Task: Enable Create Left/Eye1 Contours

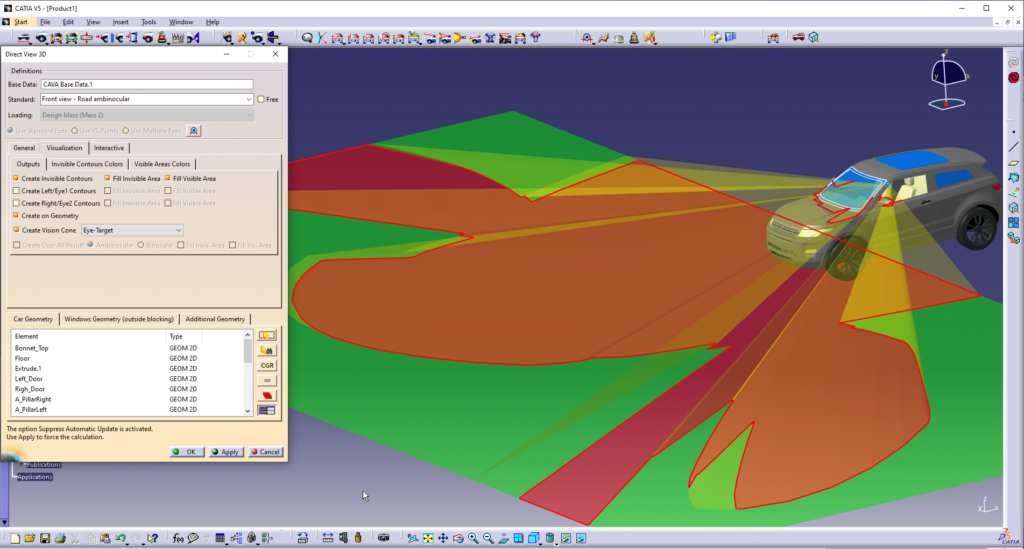Action: point(16,191)
